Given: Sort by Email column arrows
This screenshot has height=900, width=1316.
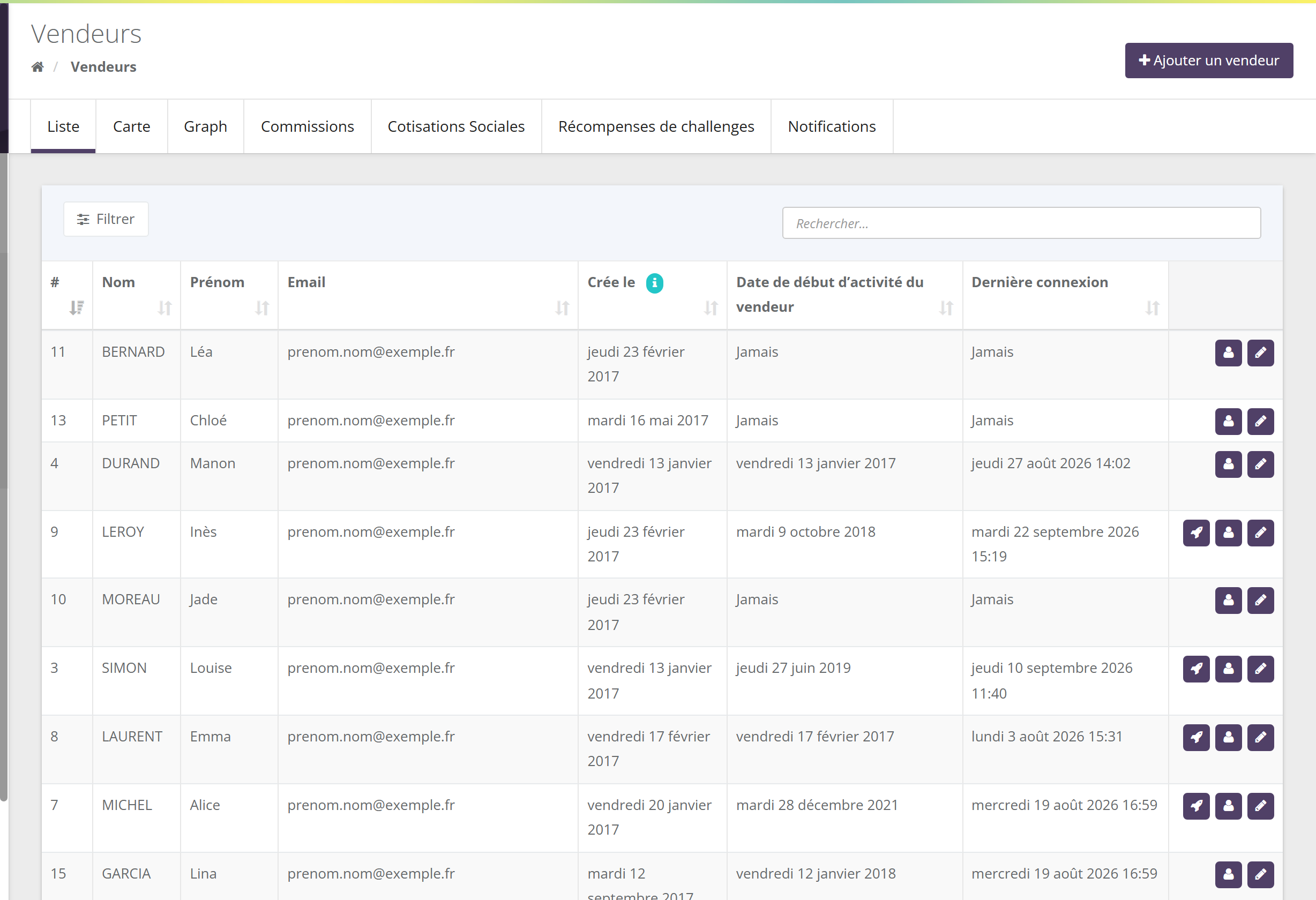Looking at the screenshot, I should (562, 307).
